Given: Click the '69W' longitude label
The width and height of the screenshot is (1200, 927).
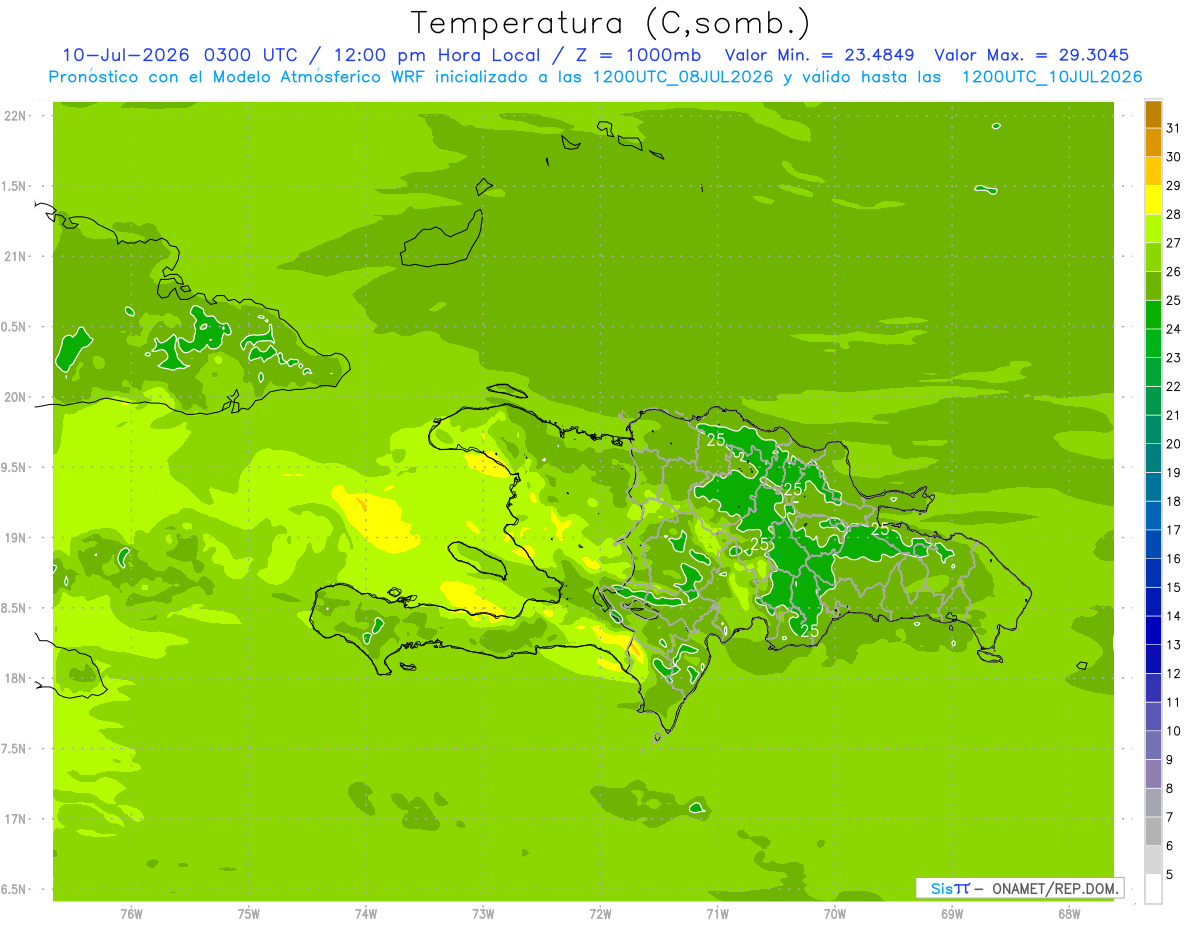Looking at the screenshot, I should pos(952,914).
